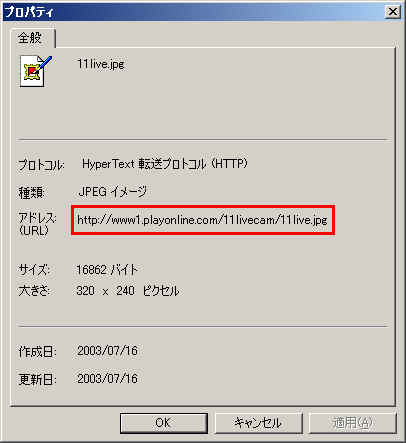This screenshot has height=443, width=406.
Task: Click the プロパティ title bar
Action: coord(193,12)
